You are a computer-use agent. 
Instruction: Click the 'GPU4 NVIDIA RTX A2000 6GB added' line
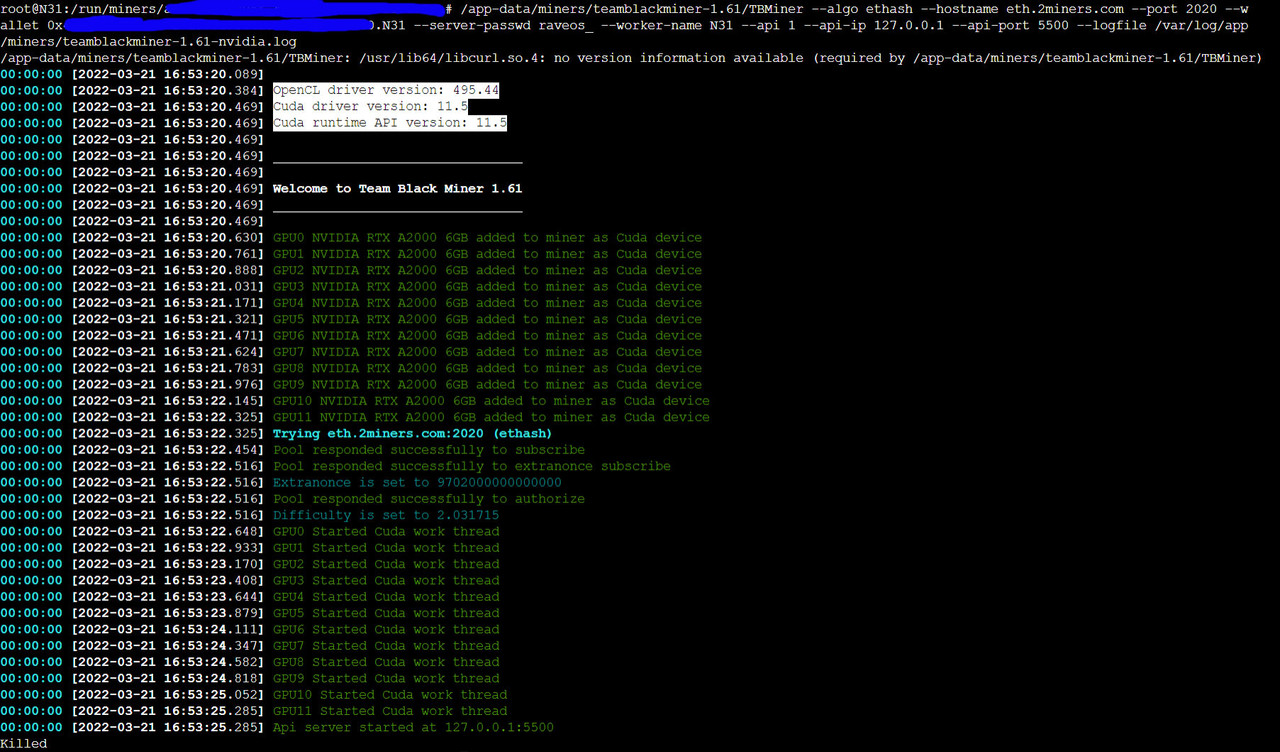pos(487,303)
